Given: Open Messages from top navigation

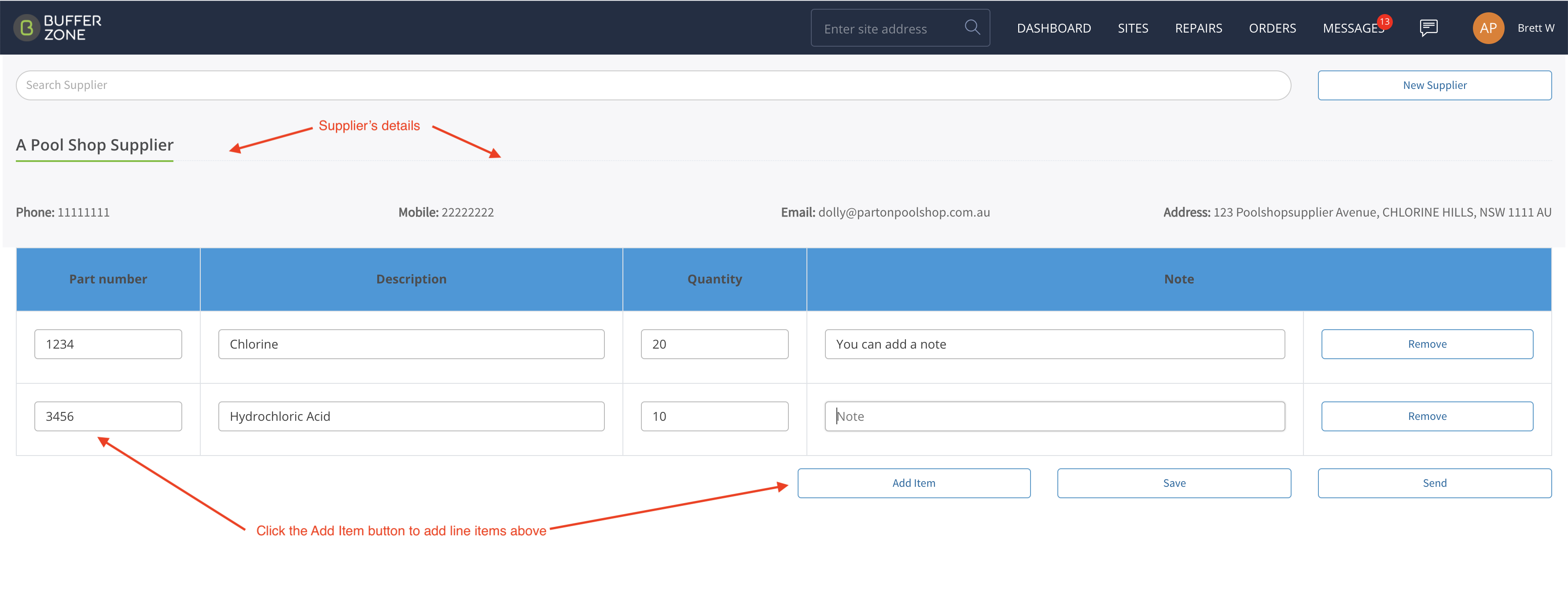Looking at the screenshot, I should point(1353,28).
